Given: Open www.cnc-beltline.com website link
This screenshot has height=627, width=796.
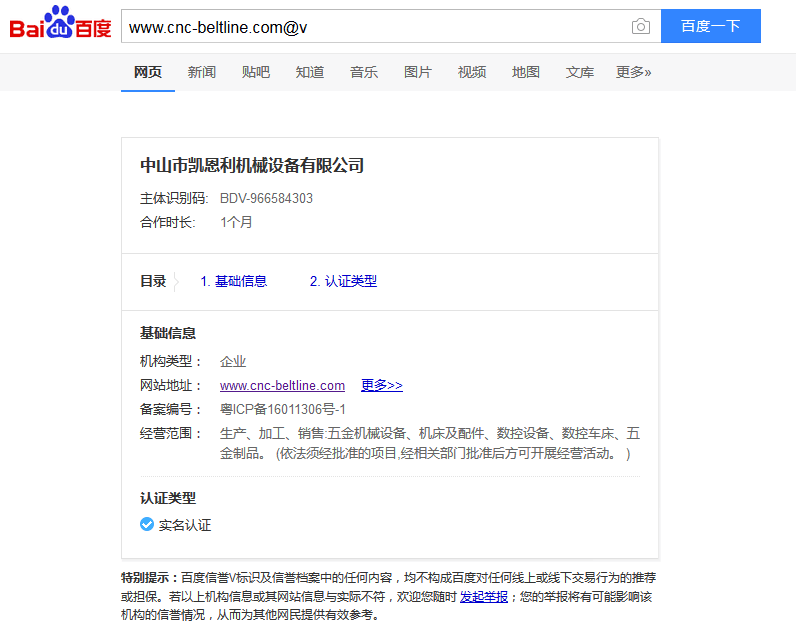Looking at the screenshot, I should (x=282, y=385).
